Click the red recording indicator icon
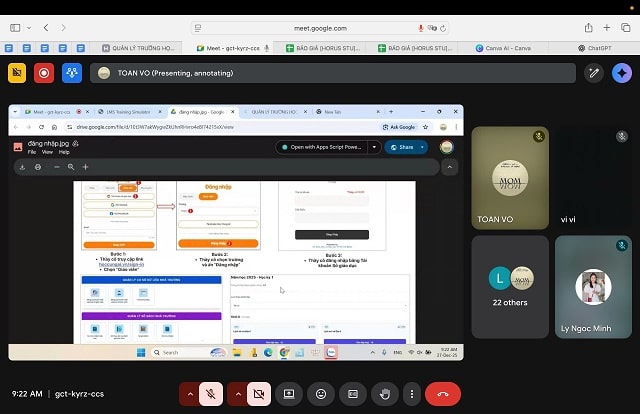Viewport: 640px width, 414px height. [x=44, y=72]
